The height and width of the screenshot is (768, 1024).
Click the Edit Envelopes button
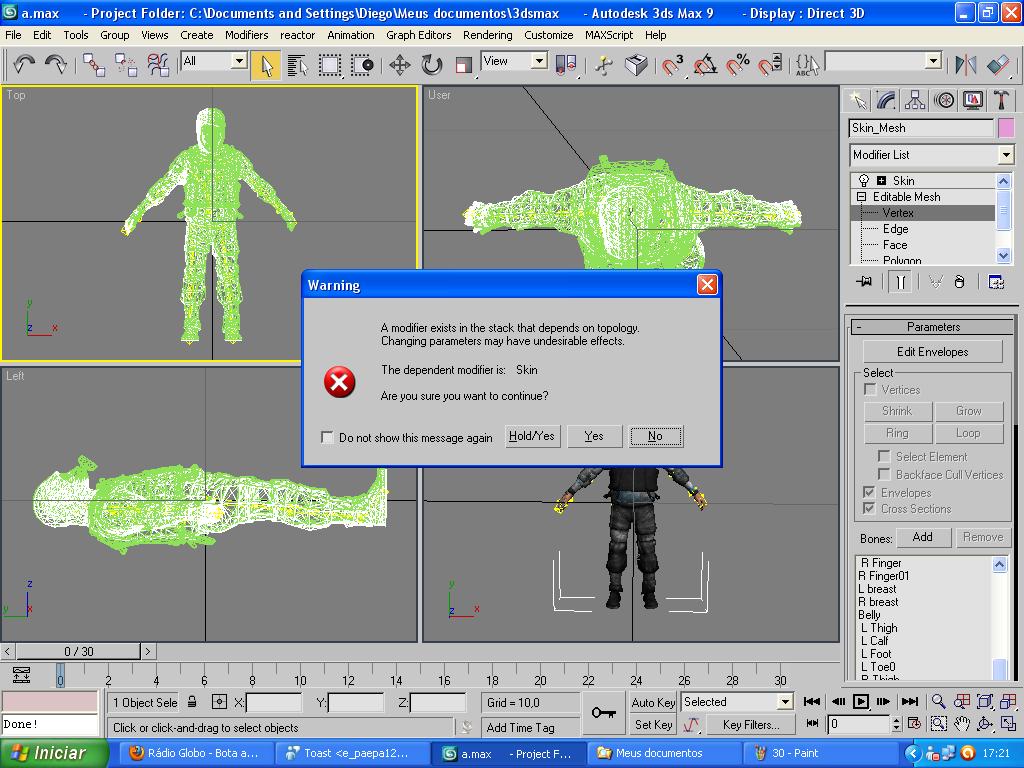click(931, 352)
